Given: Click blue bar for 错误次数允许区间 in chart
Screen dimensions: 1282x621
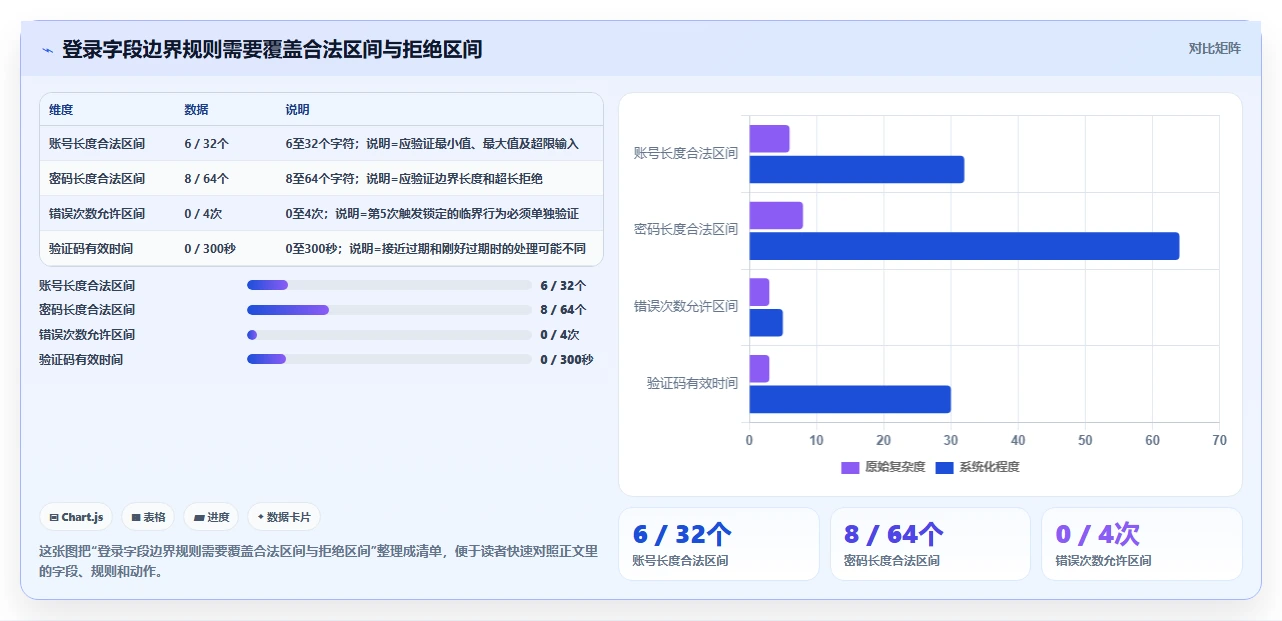Looking at the screenshot, I should coord(766,323).
